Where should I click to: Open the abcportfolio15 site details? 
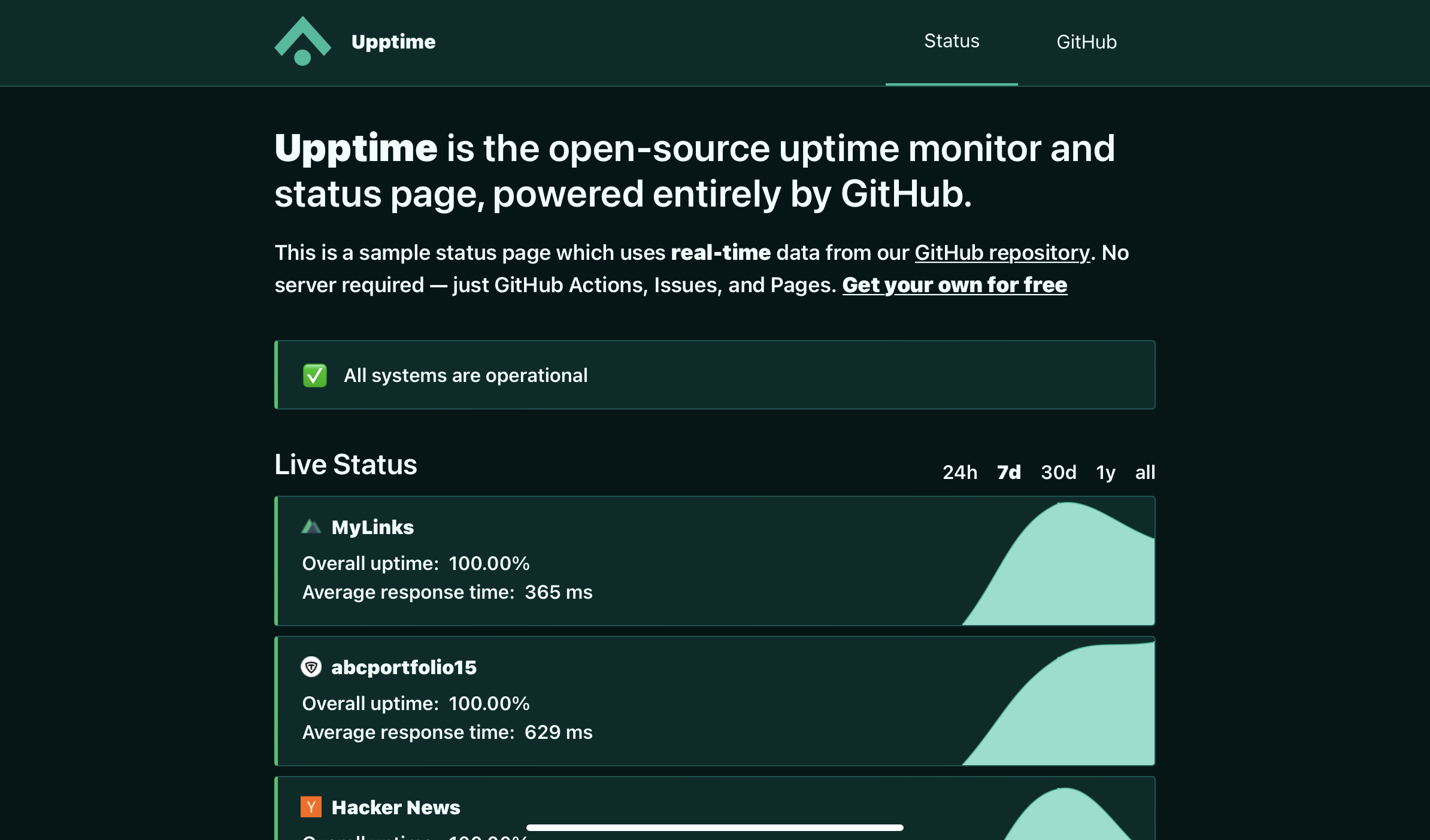pyautogui.click(x=404, y=667)
